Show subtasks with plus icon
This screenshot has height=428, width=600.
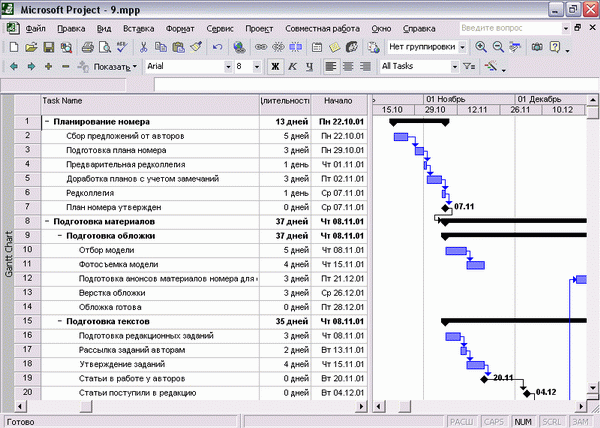48,67
